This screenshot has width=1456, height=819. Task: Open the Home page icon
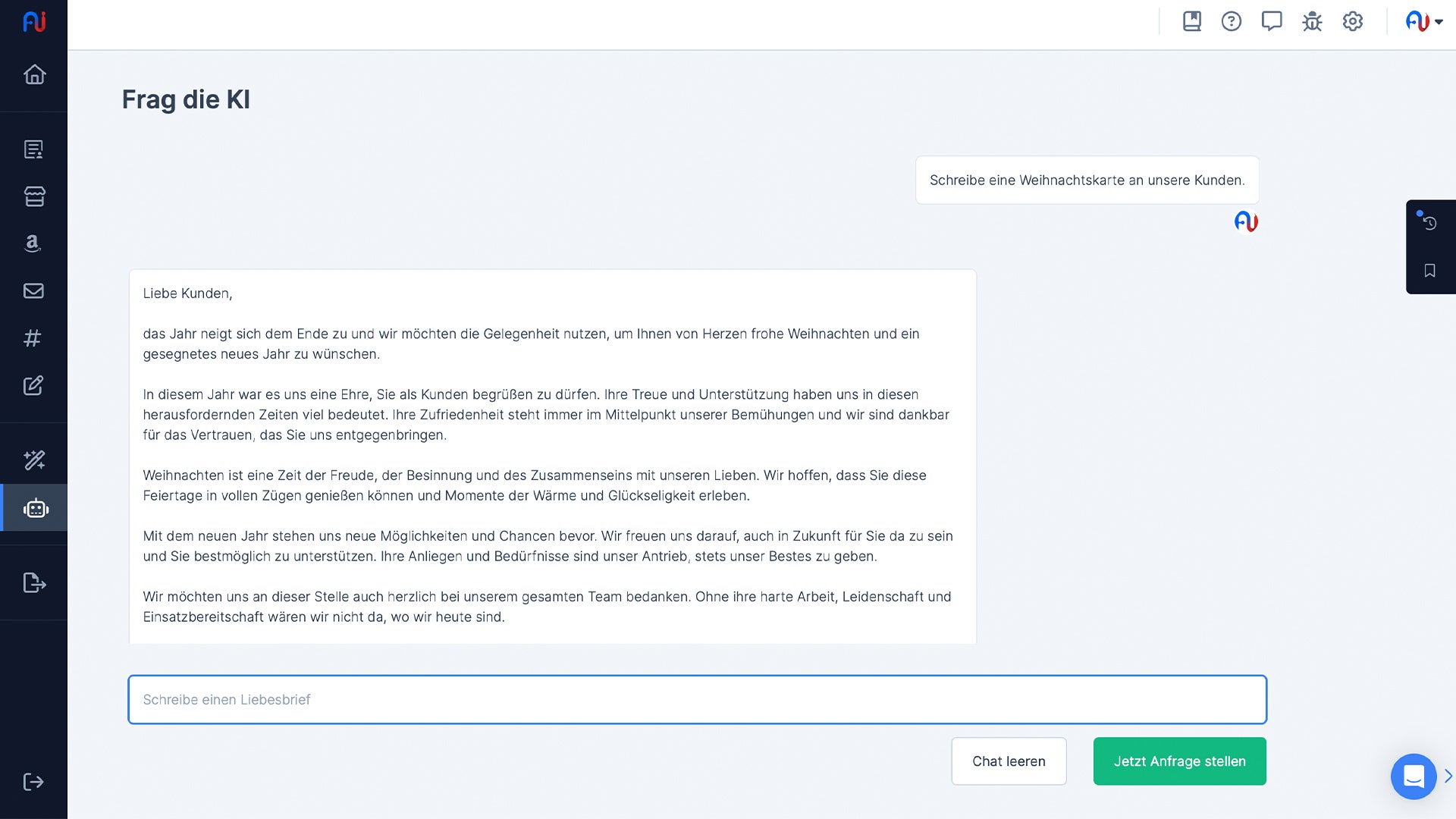34,74
